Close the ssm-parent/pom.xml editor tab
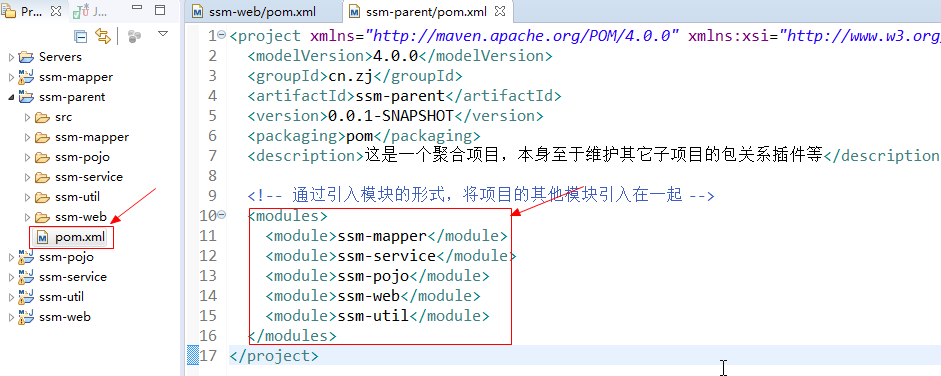The height and width of the screenshot is (376, 941). click(x=500, y=11)
